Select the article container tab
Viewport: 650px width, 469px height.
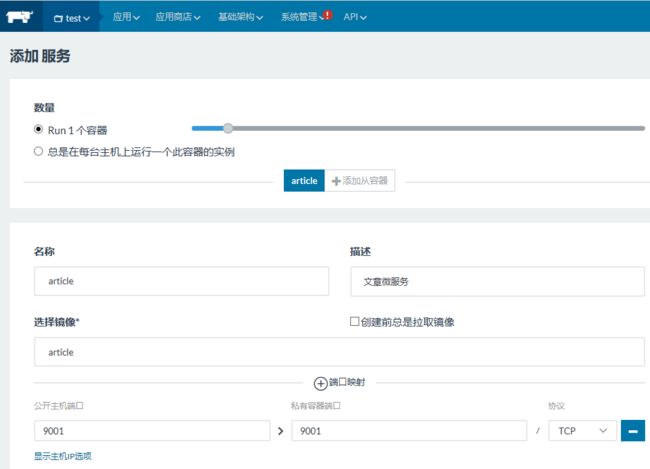pyautogui.click(x=304, y=181)
